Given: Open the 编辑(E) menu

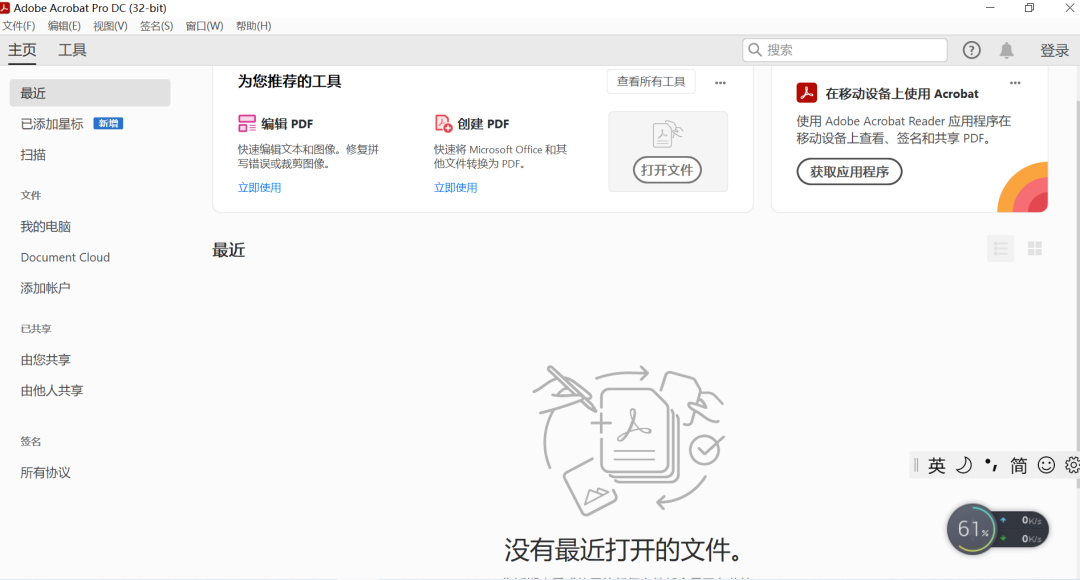Looking at the screenshot, I should click(x=64, y=26).
